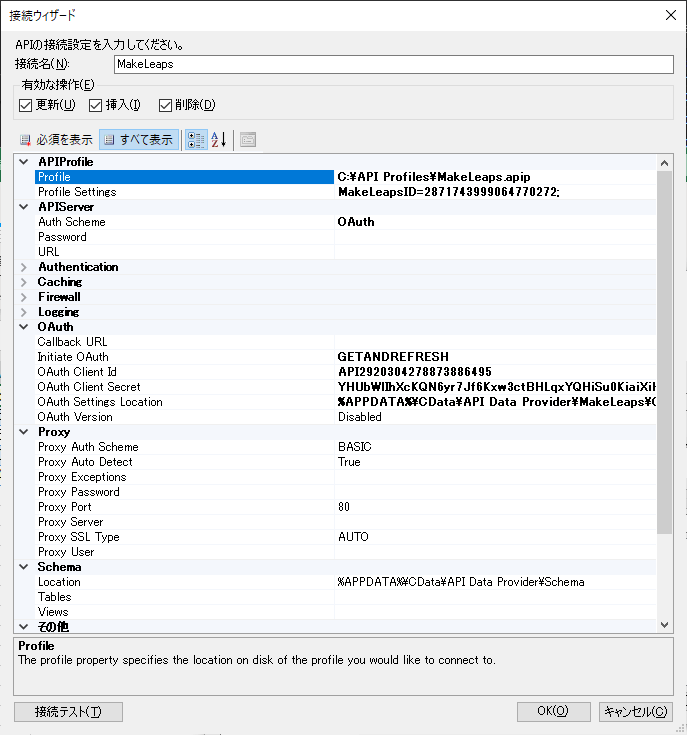Confirm with the OK(O) button
The image size is (687, 735).
click(x=553, y=712)
